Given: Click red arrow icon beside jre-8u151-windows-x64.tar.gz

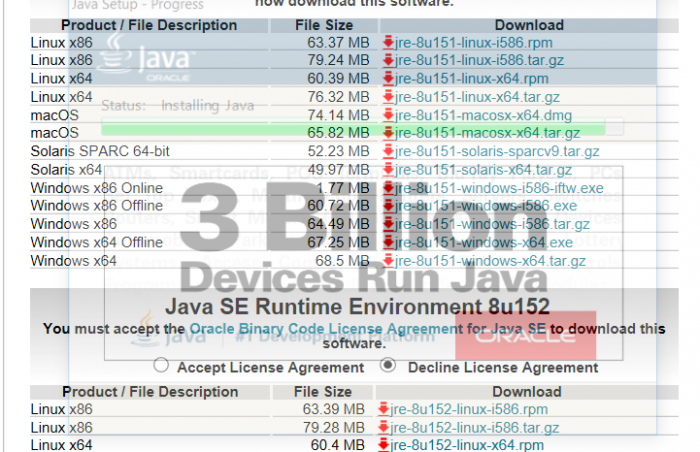Looking at the screenshot, I should pyautogui.click(x=388, y=260).
